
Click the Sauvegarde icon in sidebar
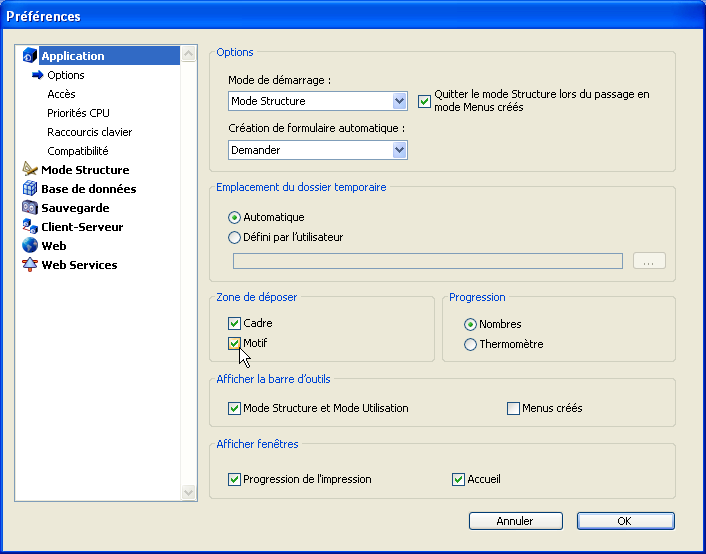tap(30, 208)
